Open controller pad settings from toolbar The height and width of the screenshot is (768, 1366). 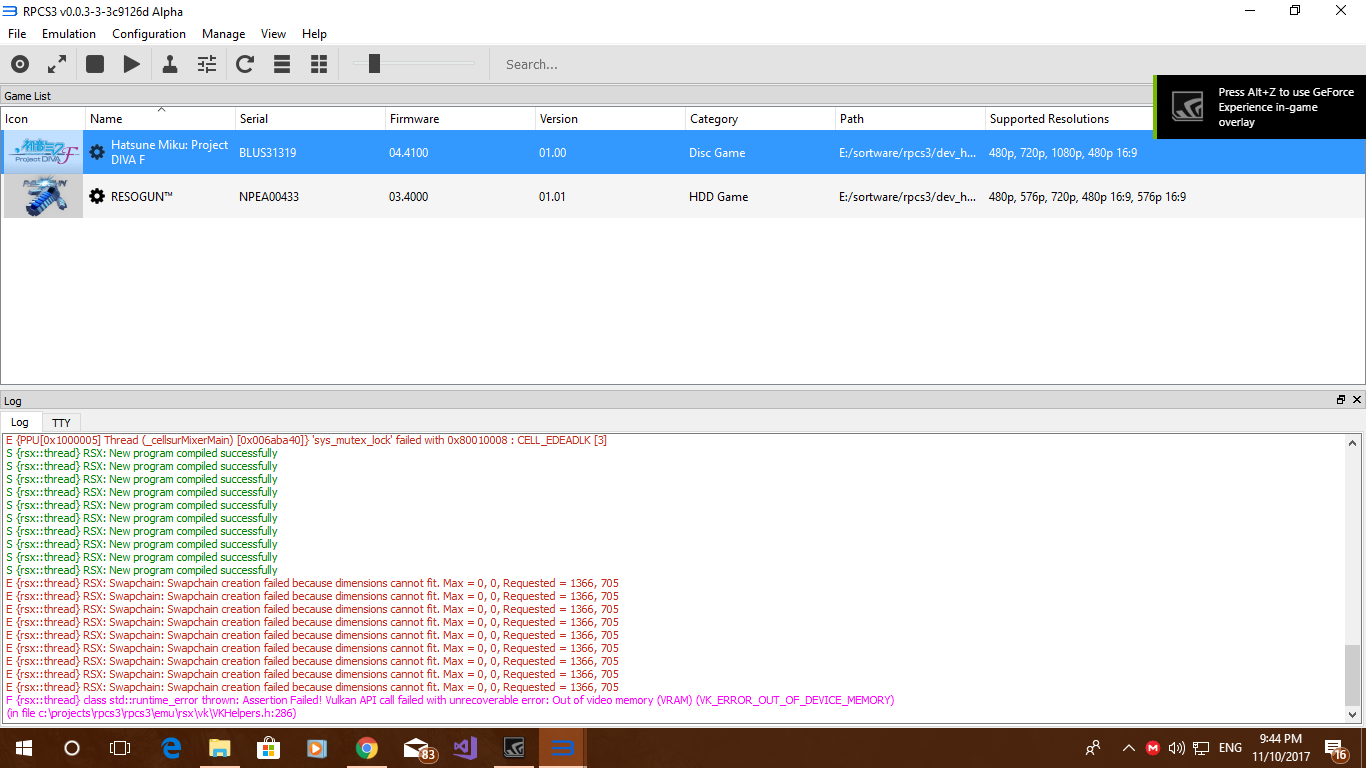[x=170, y=64]
